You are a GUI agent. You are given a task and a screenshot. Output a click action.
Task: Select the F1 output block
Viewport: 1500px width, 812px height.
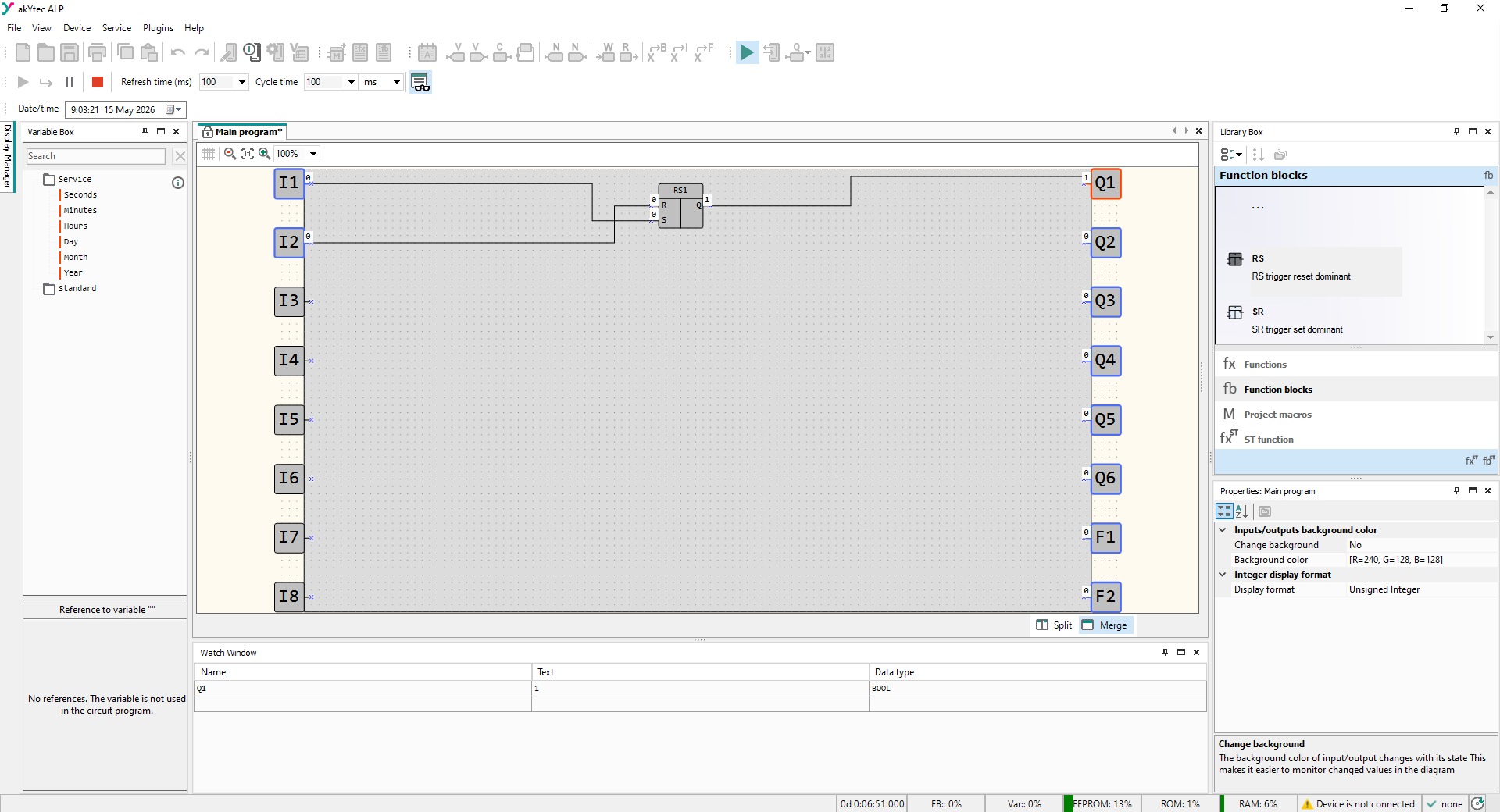click(x=1105, y=538)
